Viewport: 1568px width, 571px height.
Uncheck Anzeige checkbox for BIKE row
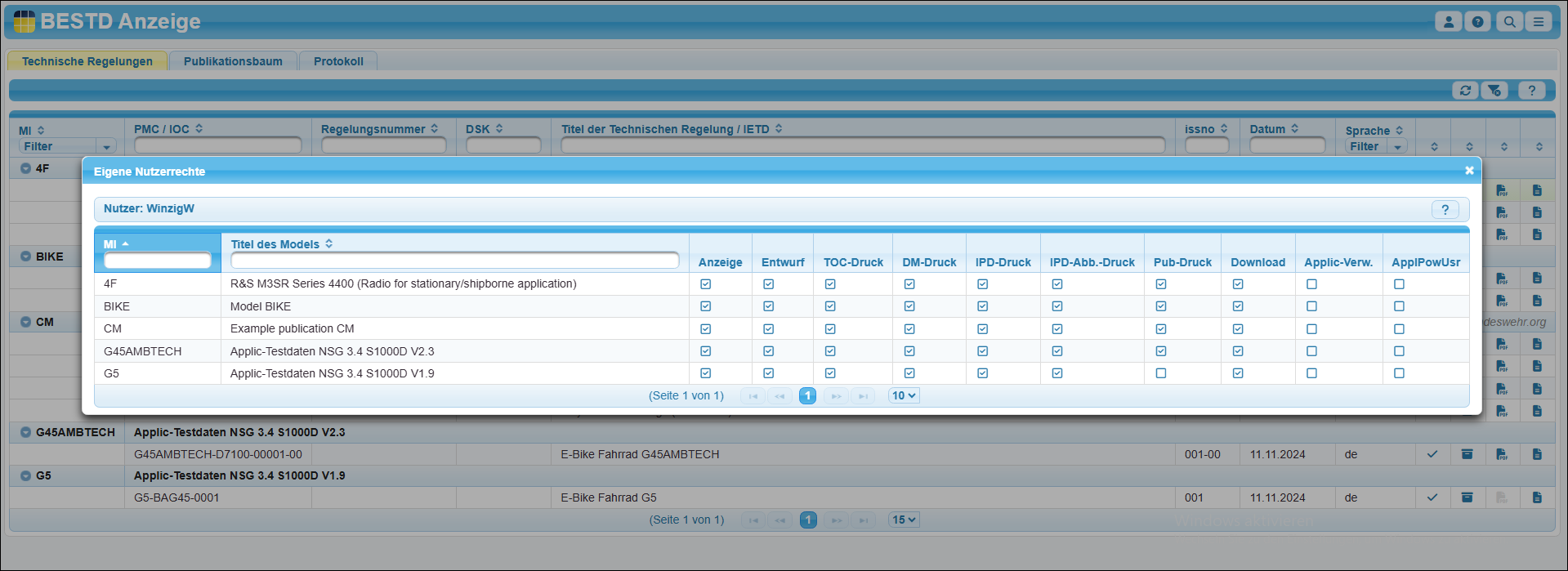click(705, 306)
